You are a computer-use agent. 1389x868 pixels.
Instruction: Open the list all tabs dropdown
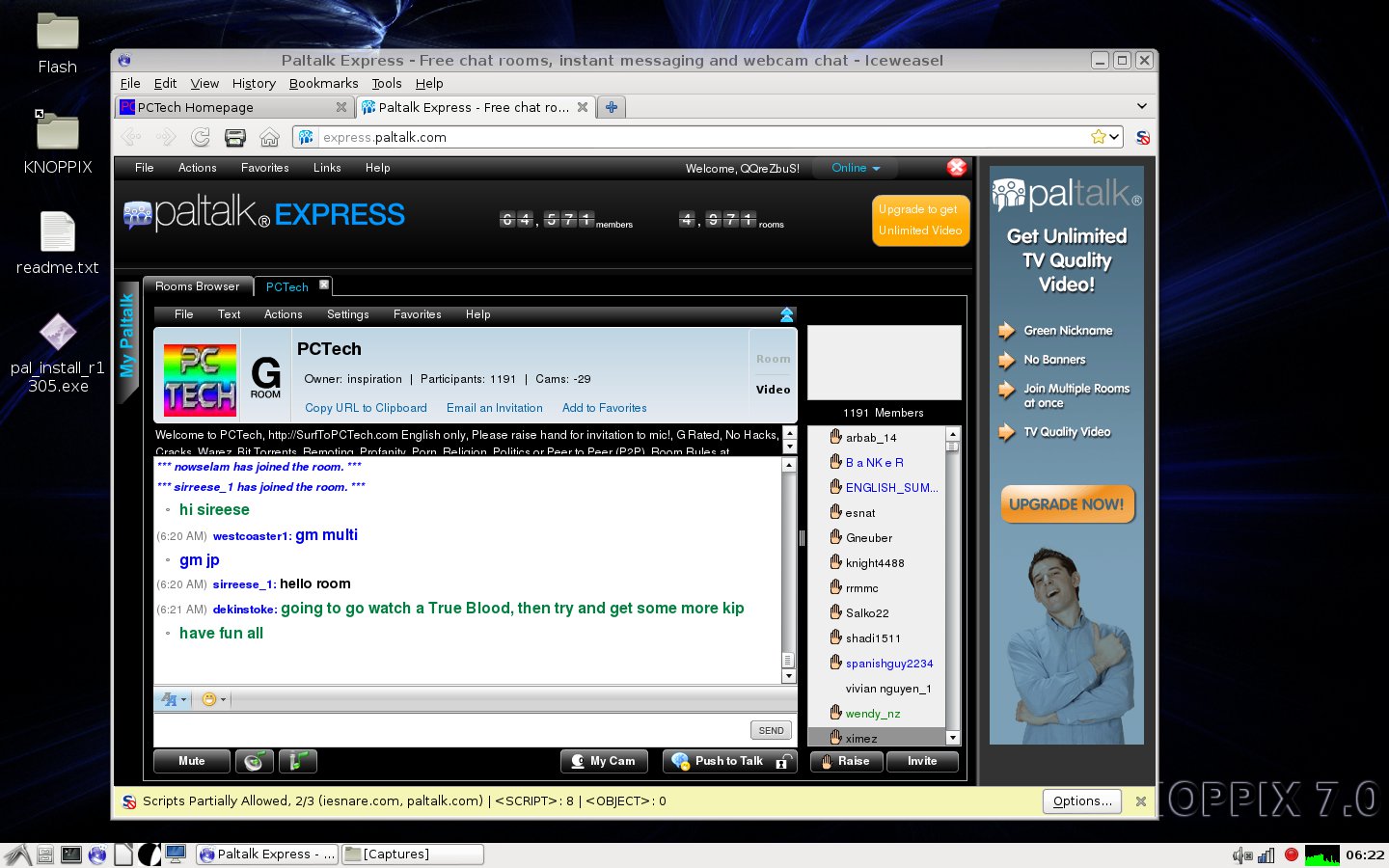[1142, 106]
